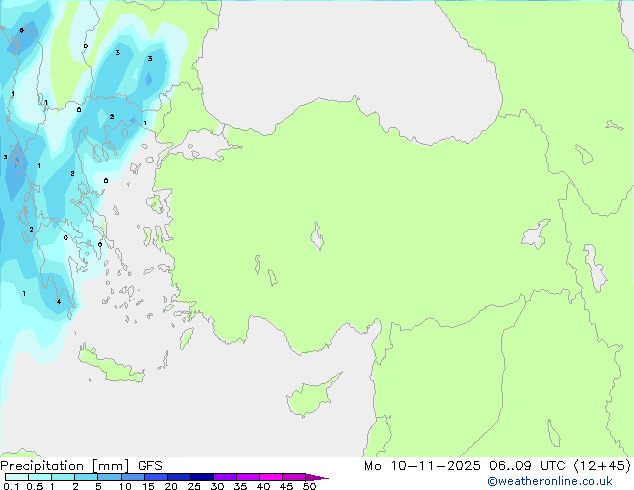Click the 'GFS' model label
The width and height of the screenshot is (634, 490).
[150, 466]
